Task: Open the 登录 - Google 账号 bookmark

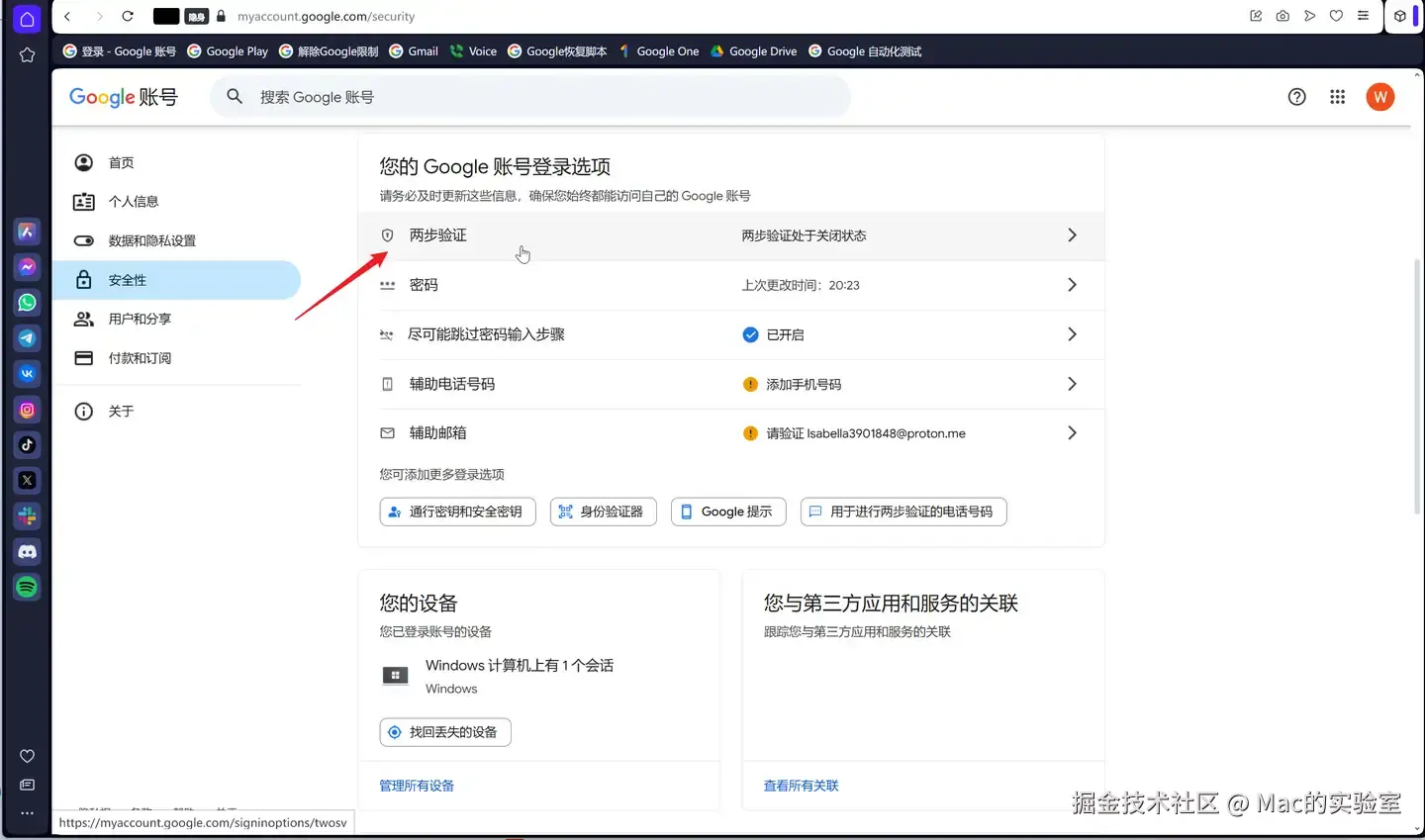Action: point(119,51)
